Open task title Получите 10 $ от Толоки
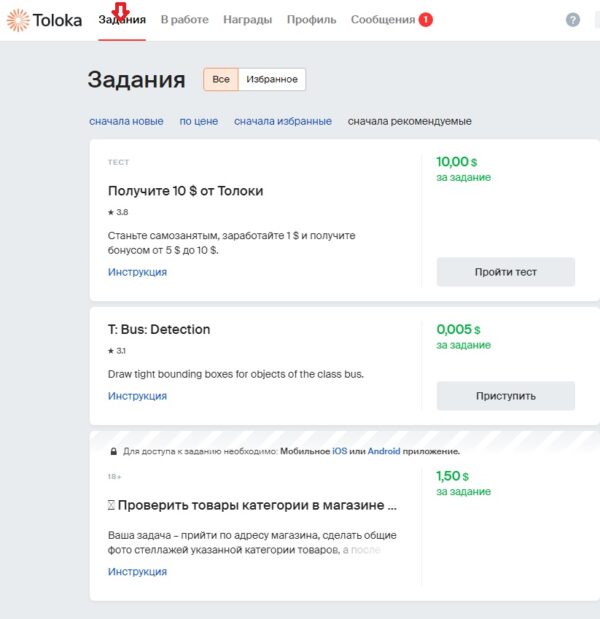 click(x=185, y=190)
